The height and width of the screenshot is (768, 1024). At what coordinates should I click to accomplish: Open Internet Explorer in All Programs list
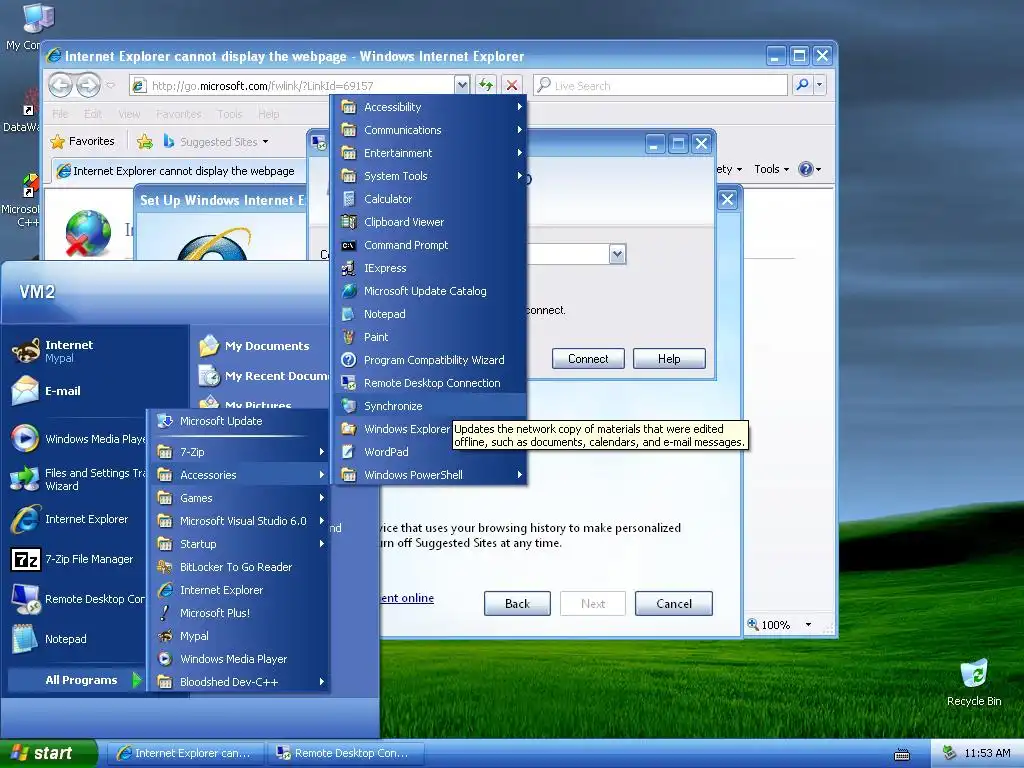click(239, 590)
